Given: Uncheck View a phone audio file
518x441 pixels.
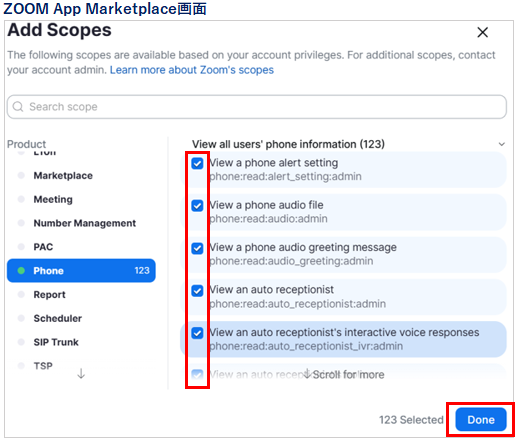Looking at the screenshot, I should click(197, 206).
